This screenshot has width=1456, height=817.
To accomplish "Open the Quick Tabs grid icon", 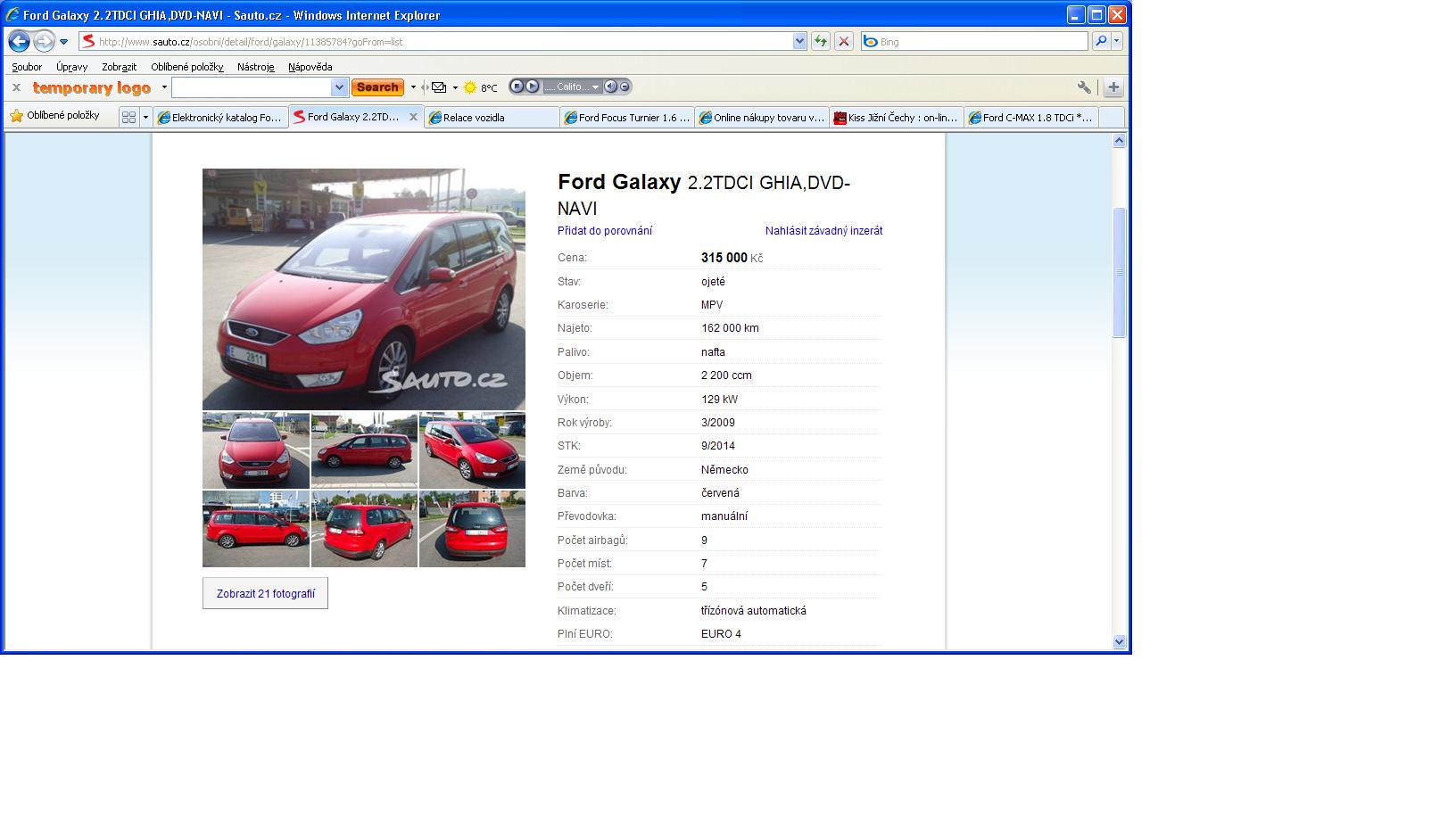I will click(x=128, y=117).
